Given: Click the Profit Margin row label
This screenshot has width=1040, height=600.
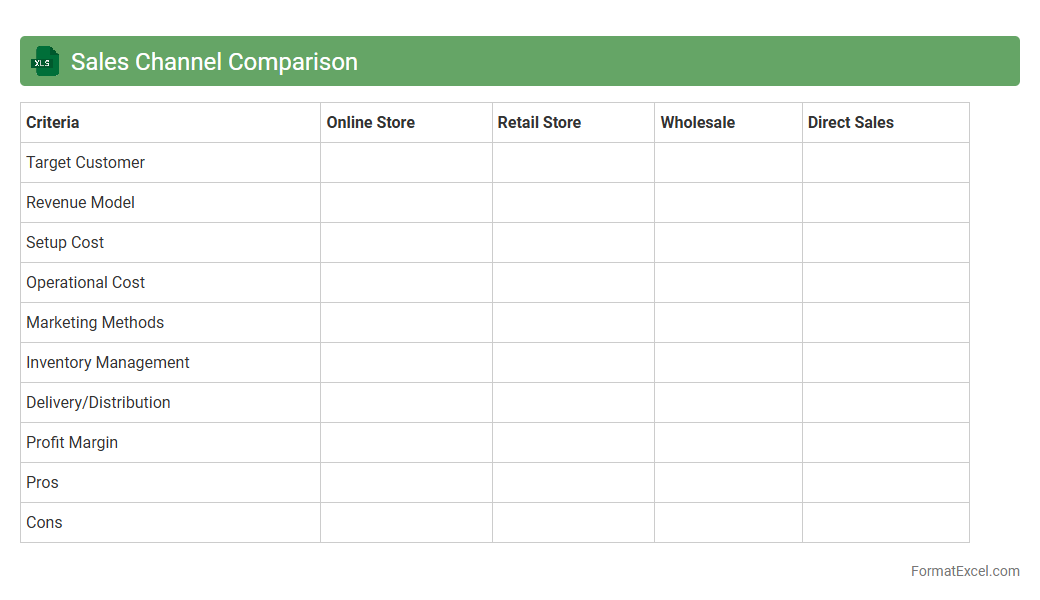Looking at the screenshot, I should [x=72, y=443].
